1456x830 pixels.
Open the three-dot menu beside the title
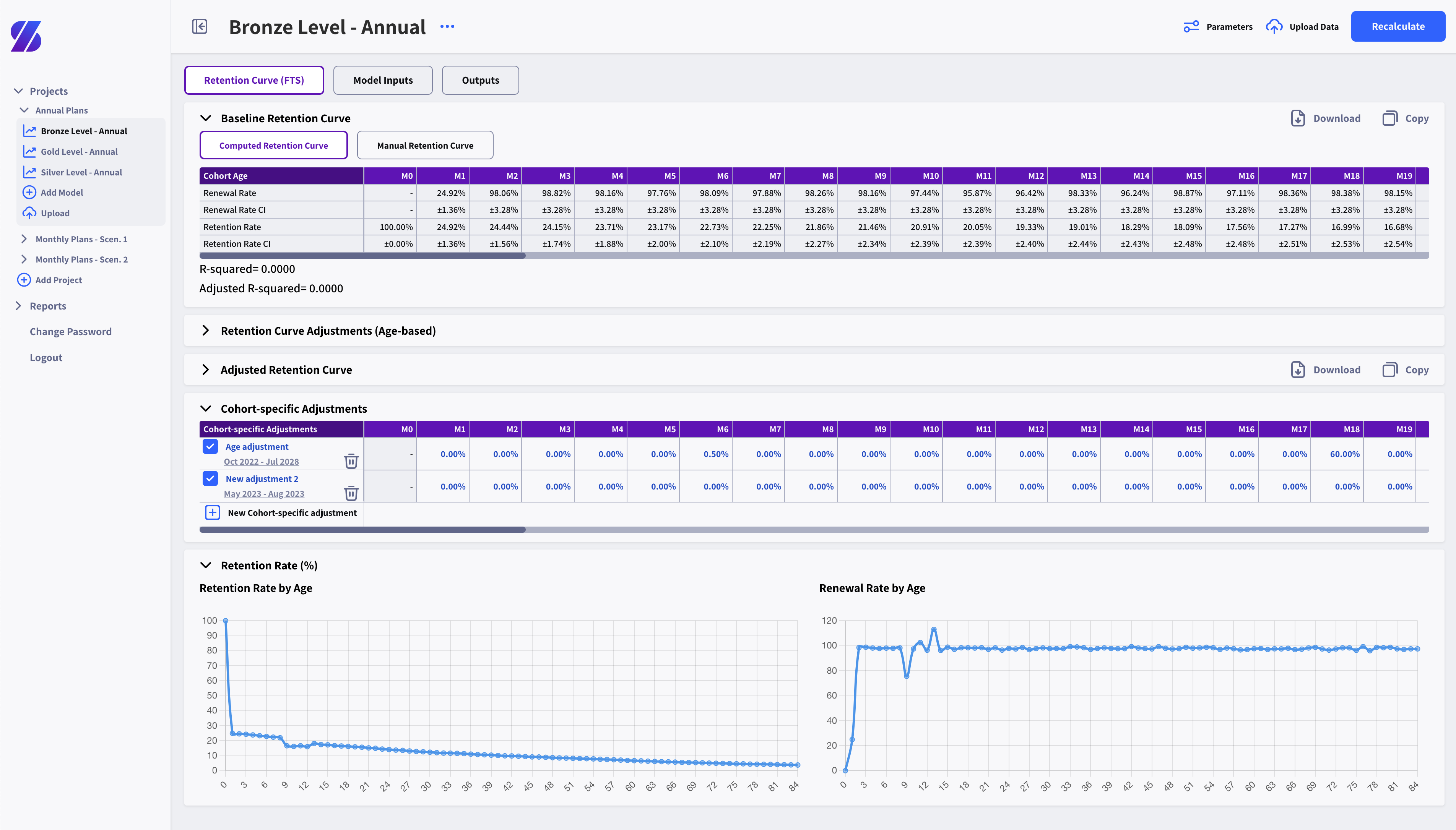447,26
